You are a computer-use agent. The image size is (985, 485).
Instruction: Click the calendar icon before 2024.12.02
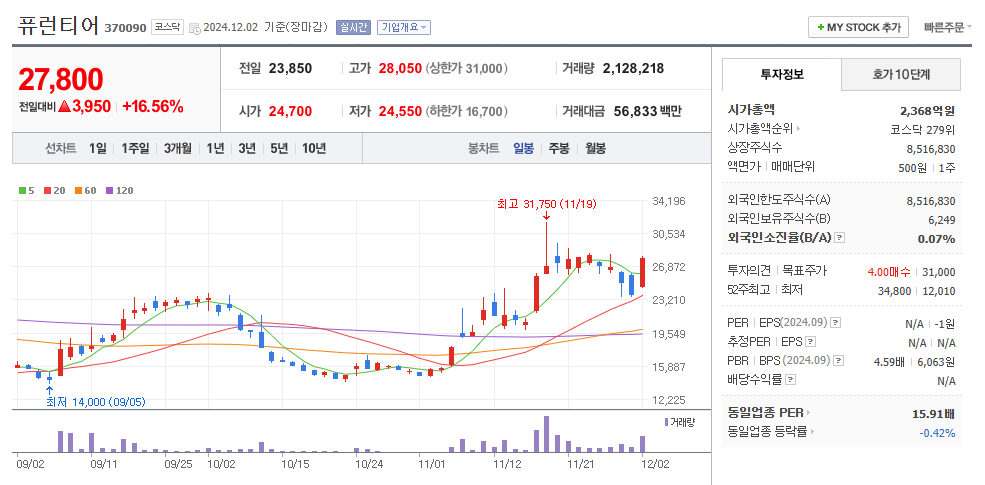point(194,28)
